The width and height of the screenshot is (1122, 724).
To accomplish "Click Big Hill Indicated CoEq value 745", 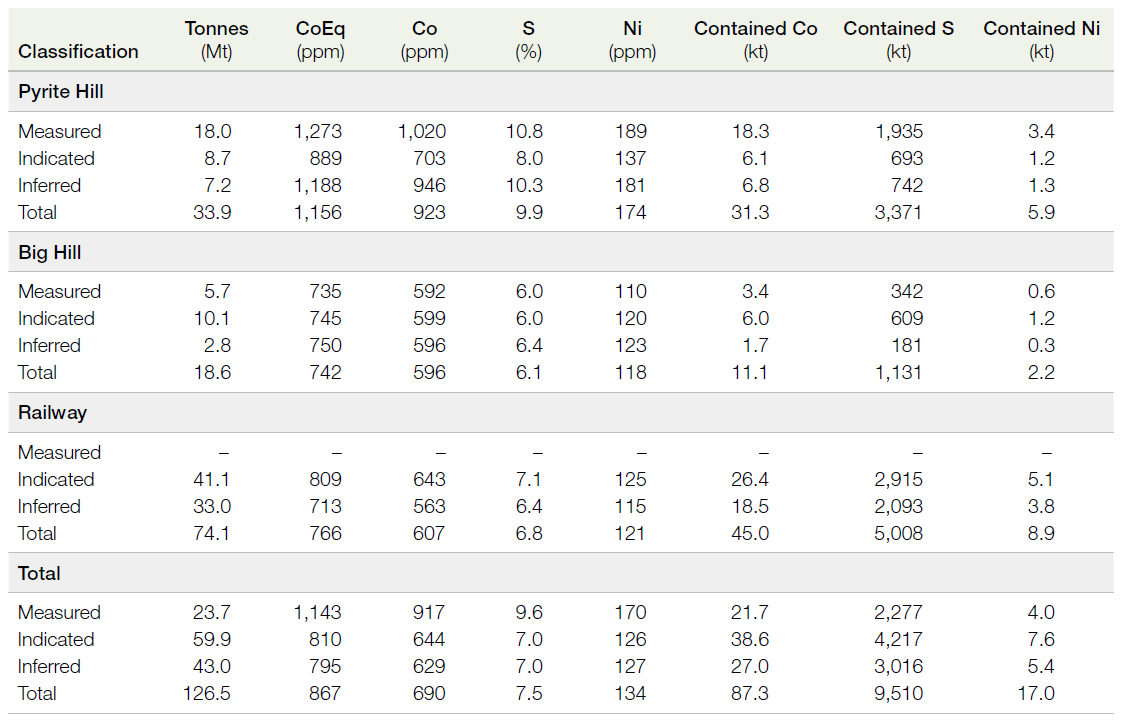I will (x=326, y=319).
